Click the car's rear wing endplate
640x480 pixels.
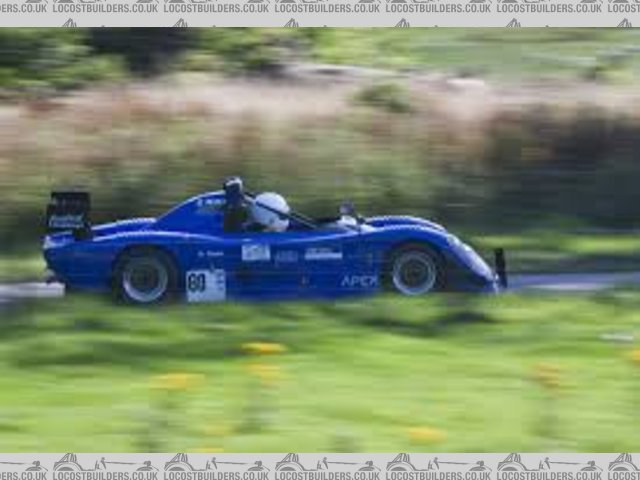(68, 213)
